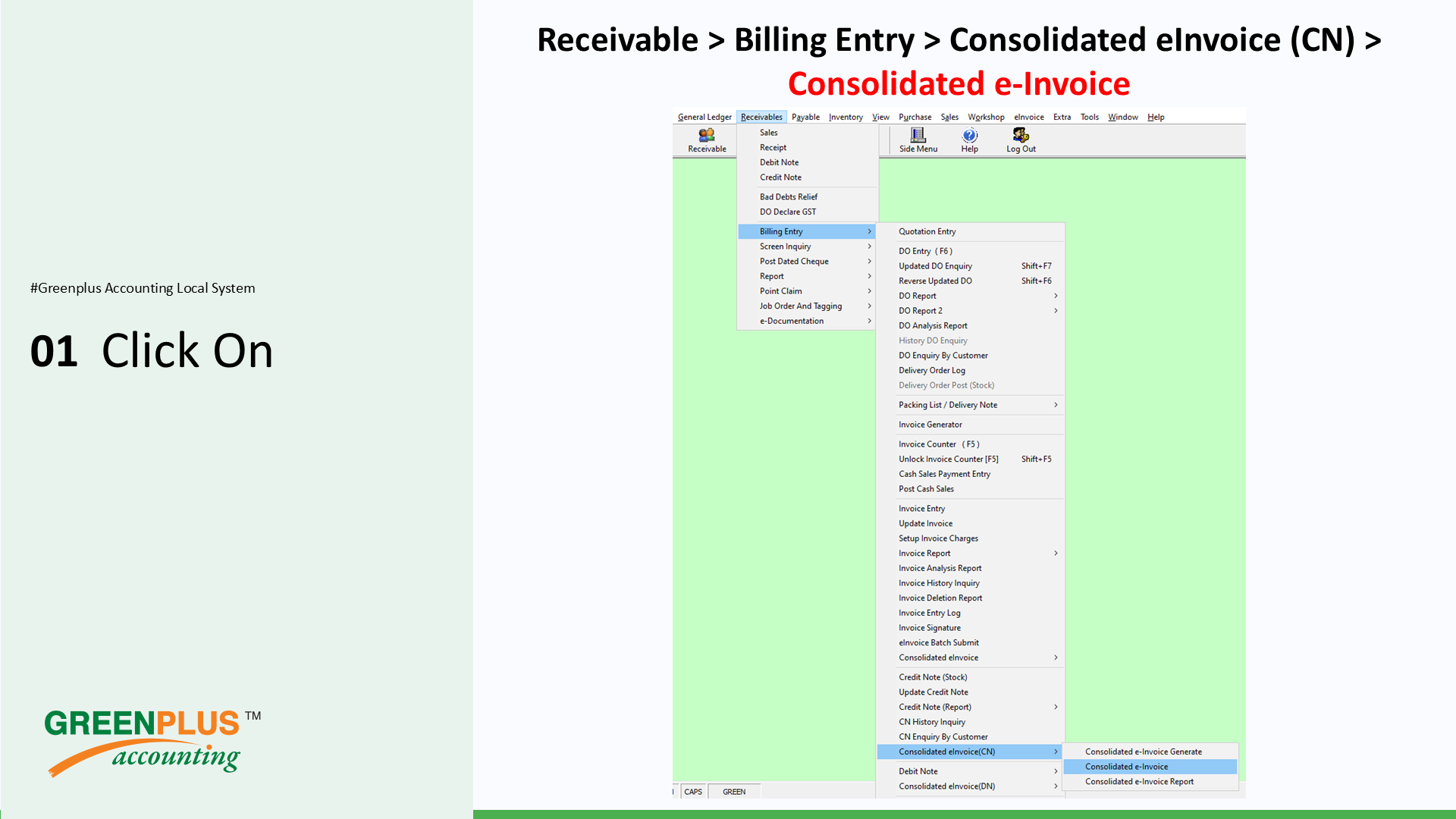Expand the DO Report submenu
Screen dimensions: 1456x819
tap(971, 296)
